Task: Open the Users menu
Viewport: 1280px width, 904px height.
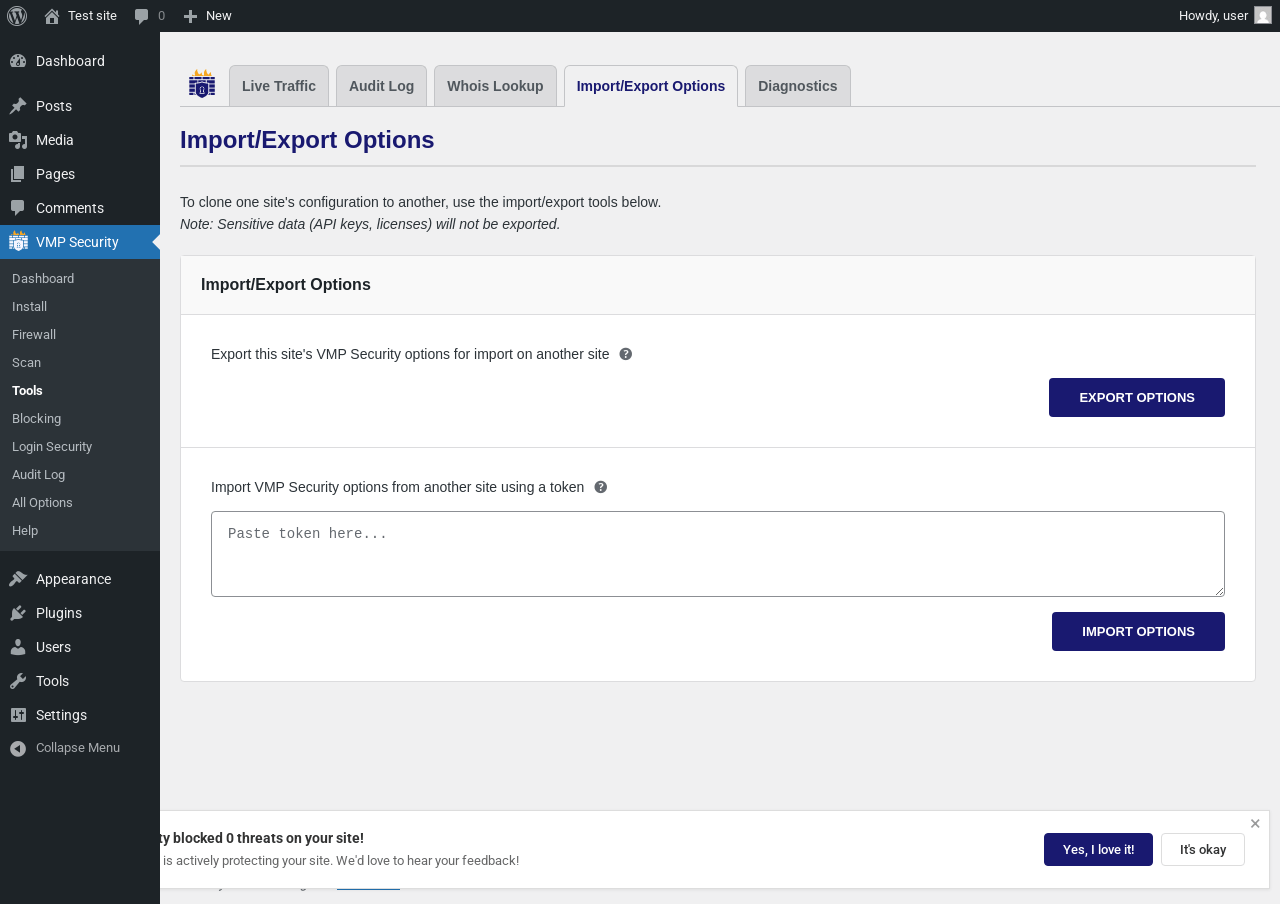Action: point(80,647)
